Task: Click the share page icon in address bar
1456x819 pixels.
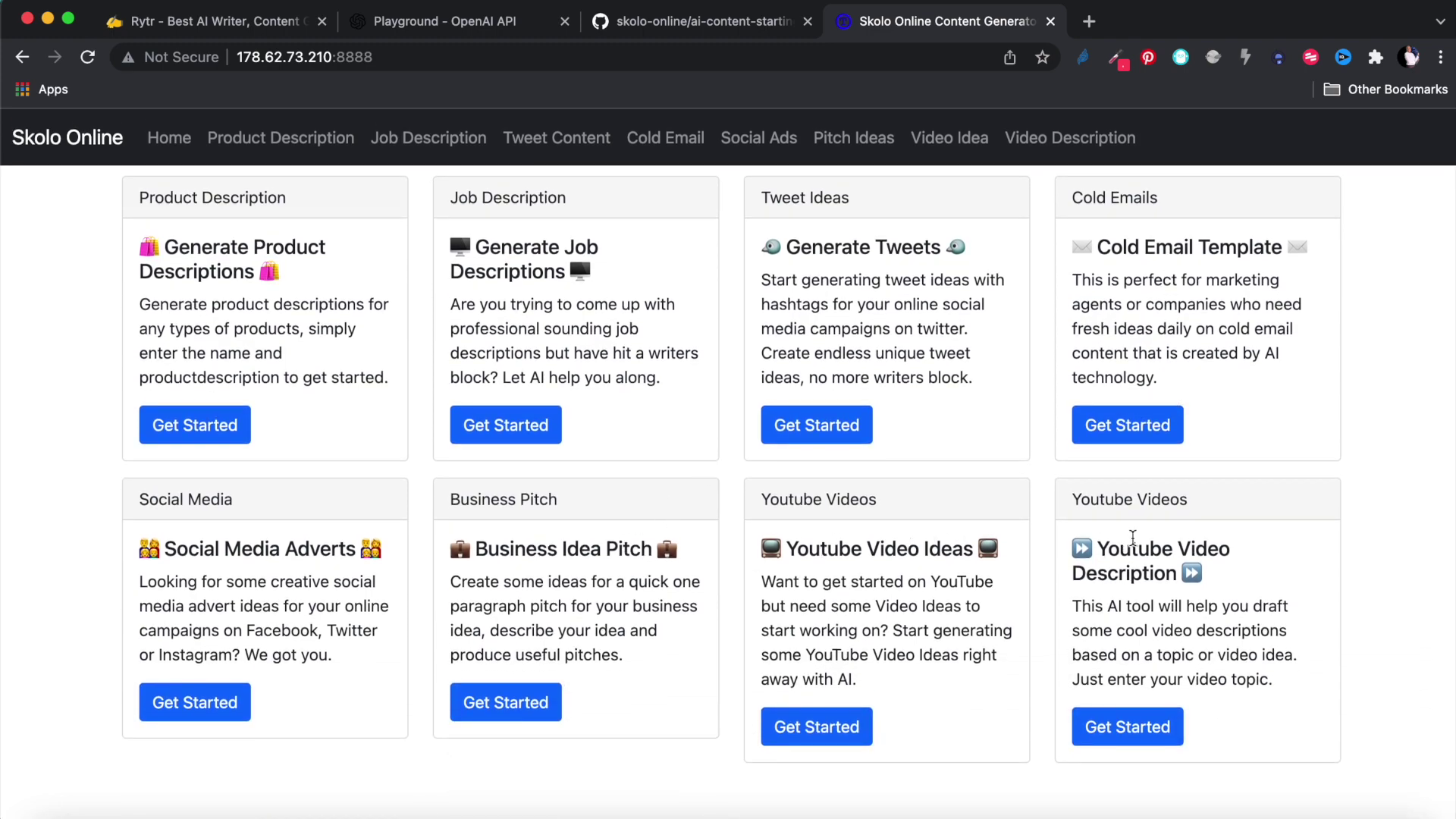Action: (1010, 57)
